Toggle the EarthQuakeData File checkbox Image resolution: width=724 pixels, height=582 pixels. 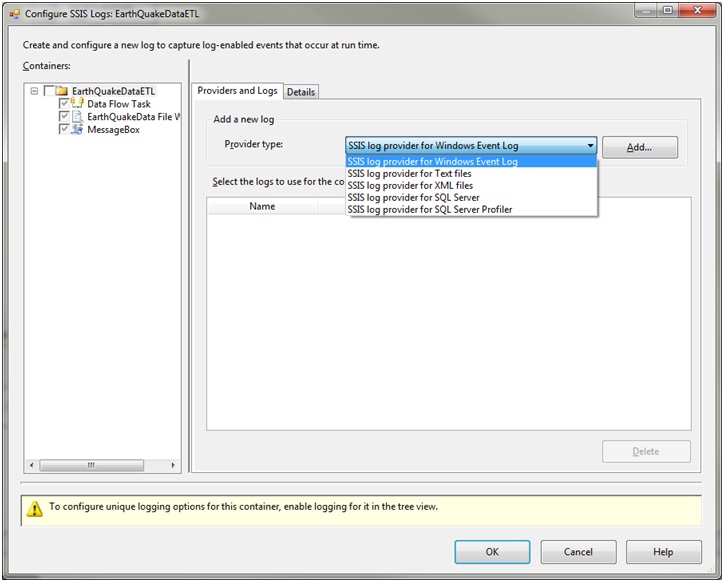64,116
